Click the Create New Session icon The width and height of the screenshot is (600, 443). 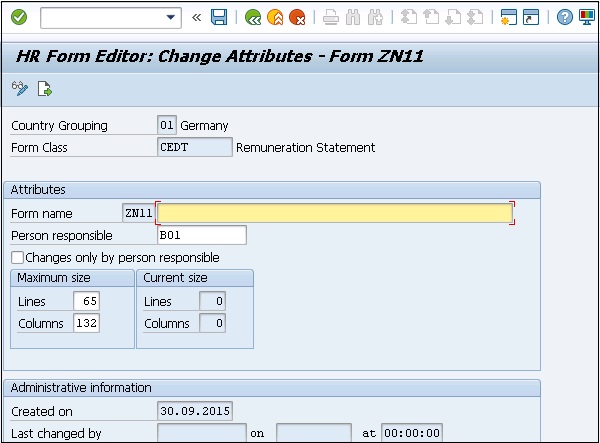click(x=509, y=17)
